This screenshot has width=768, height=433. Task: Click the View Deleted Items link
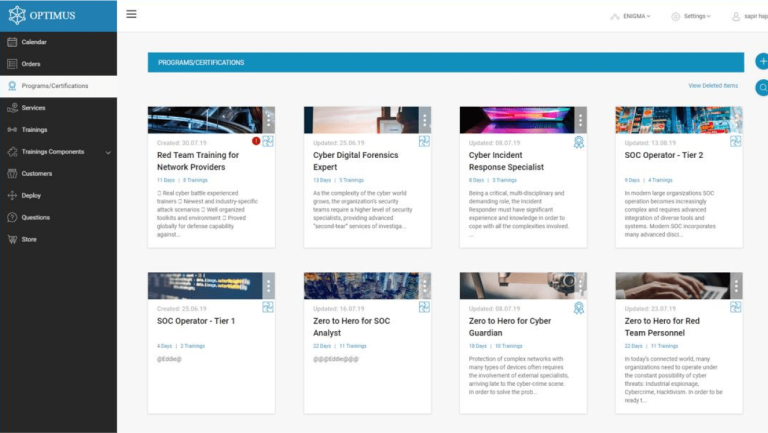[x=712, y=86]
